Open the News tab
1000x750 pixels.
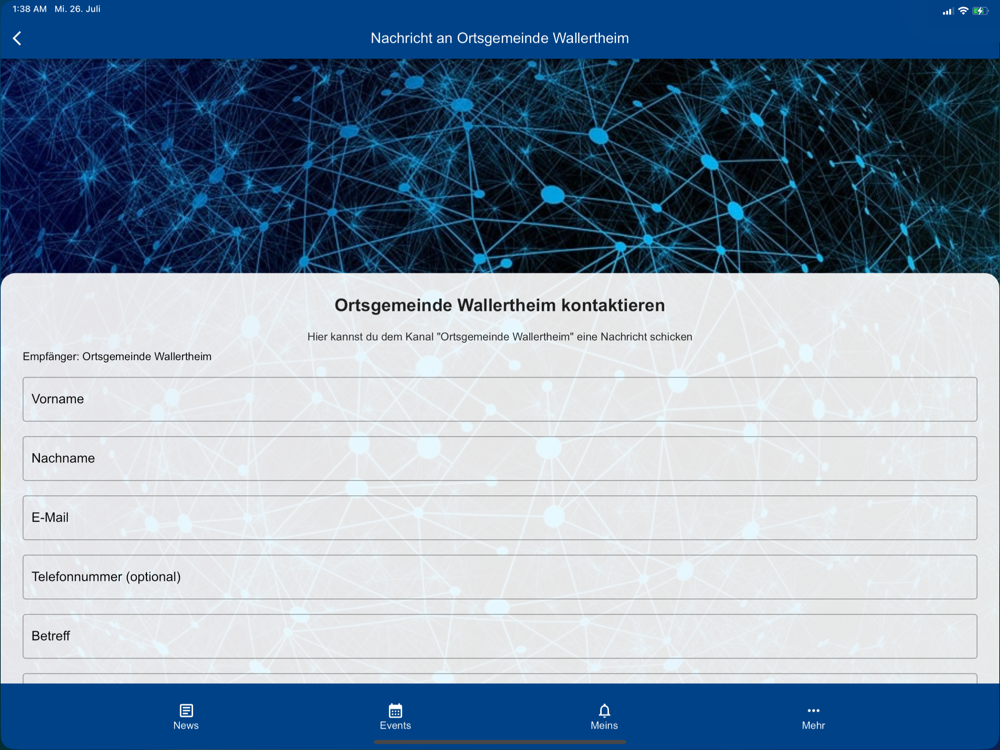(186, 717)
